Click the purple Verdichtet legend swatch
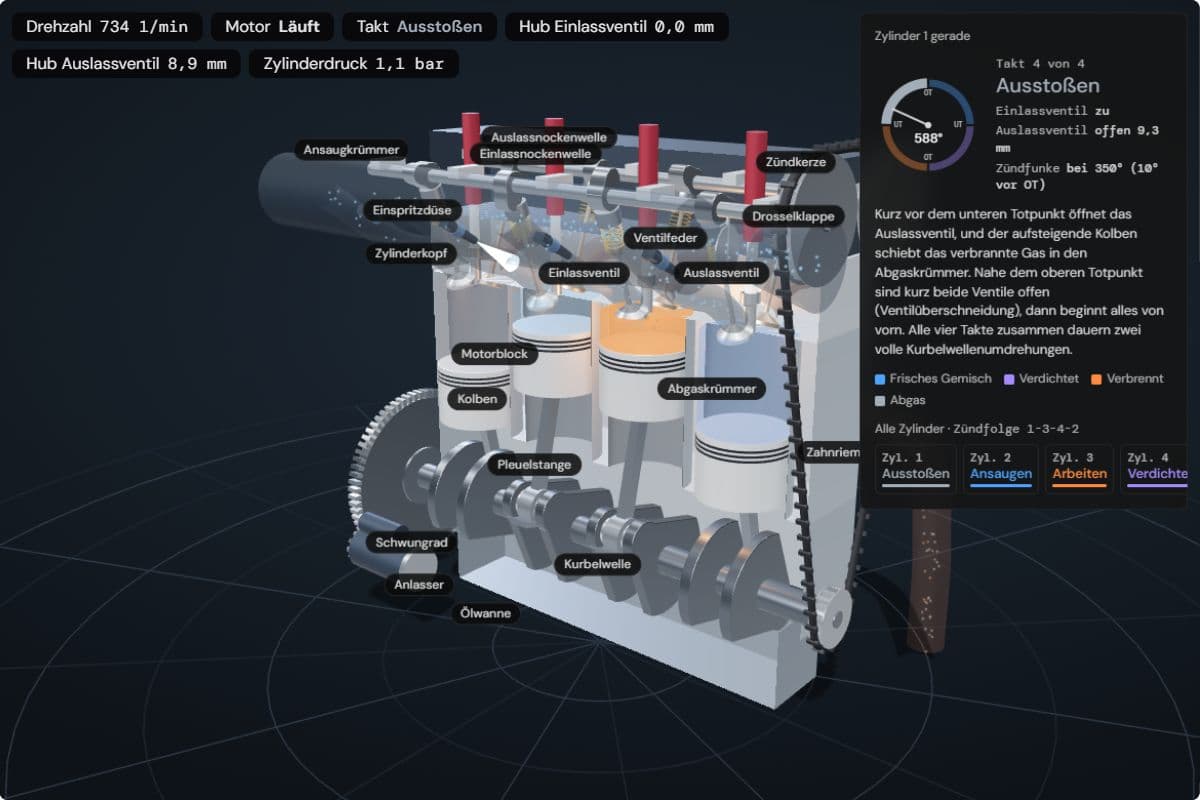Screen dimensions: 1200x800 click(x=1009, y=379)
